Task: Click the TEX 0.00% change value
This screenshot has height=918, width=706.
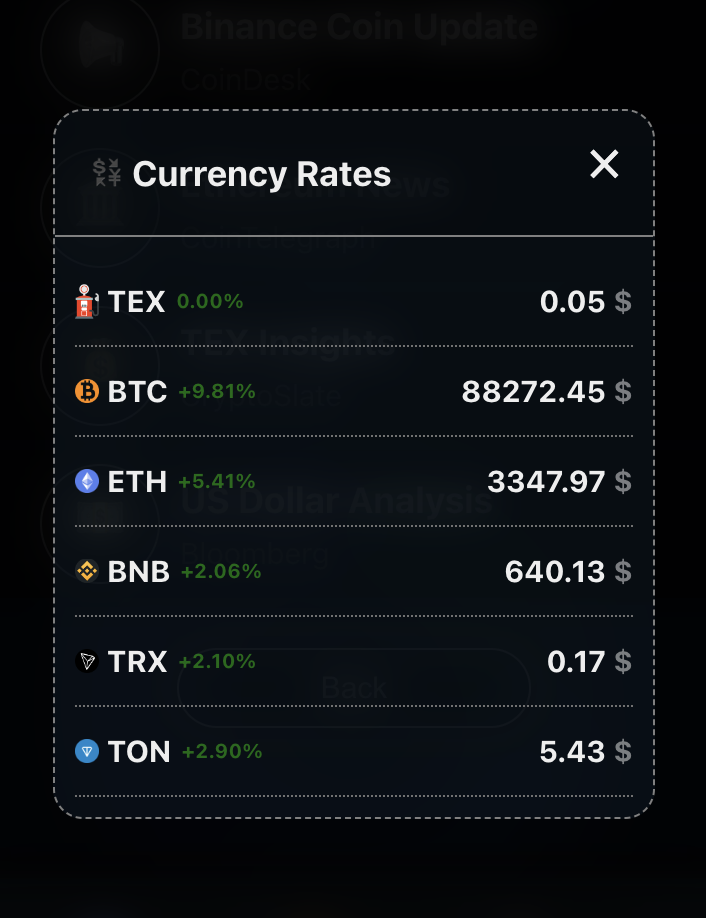Action: (x=210, y=301)
